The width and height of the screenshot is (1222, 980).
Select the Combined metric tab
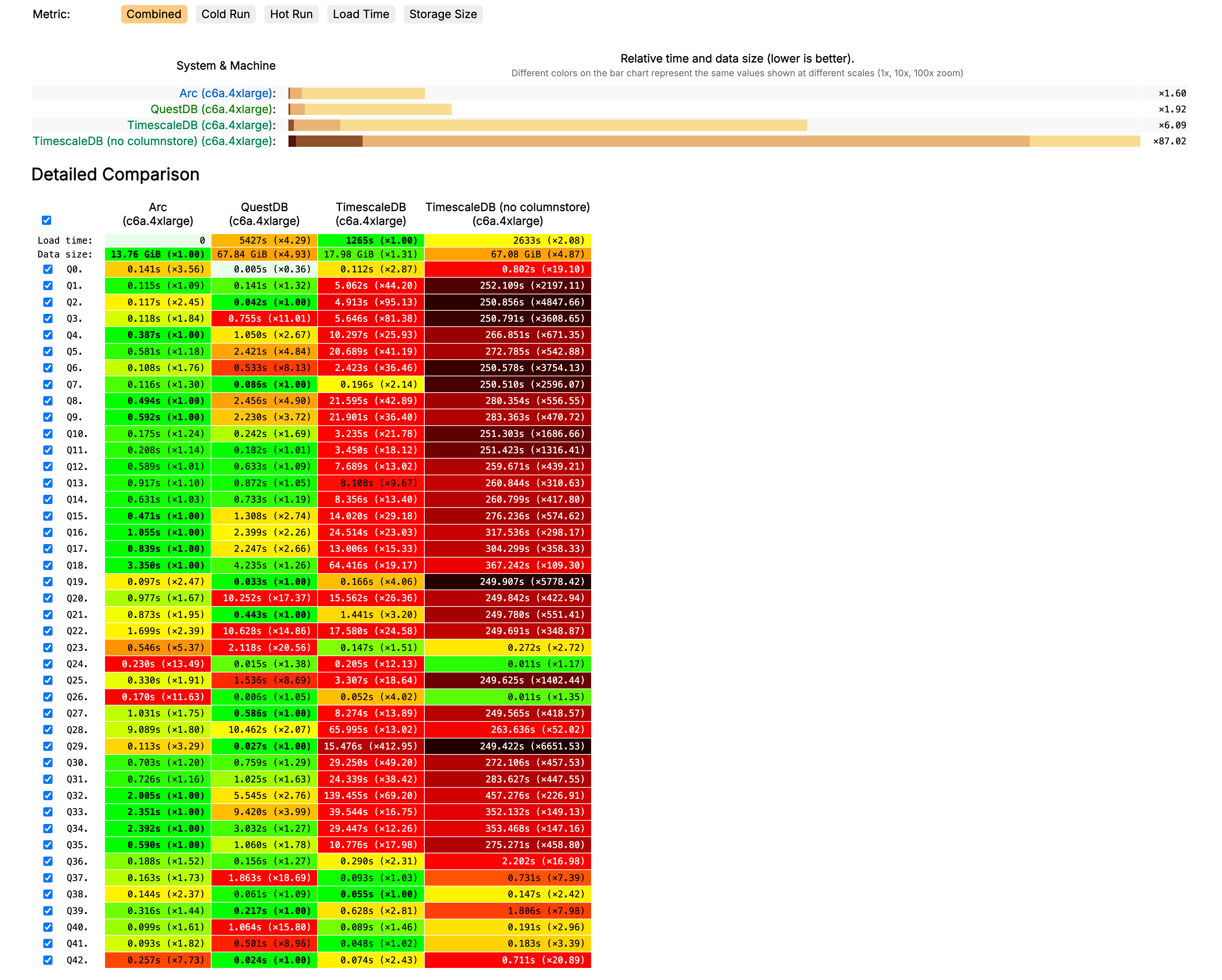tap(154, 14)
